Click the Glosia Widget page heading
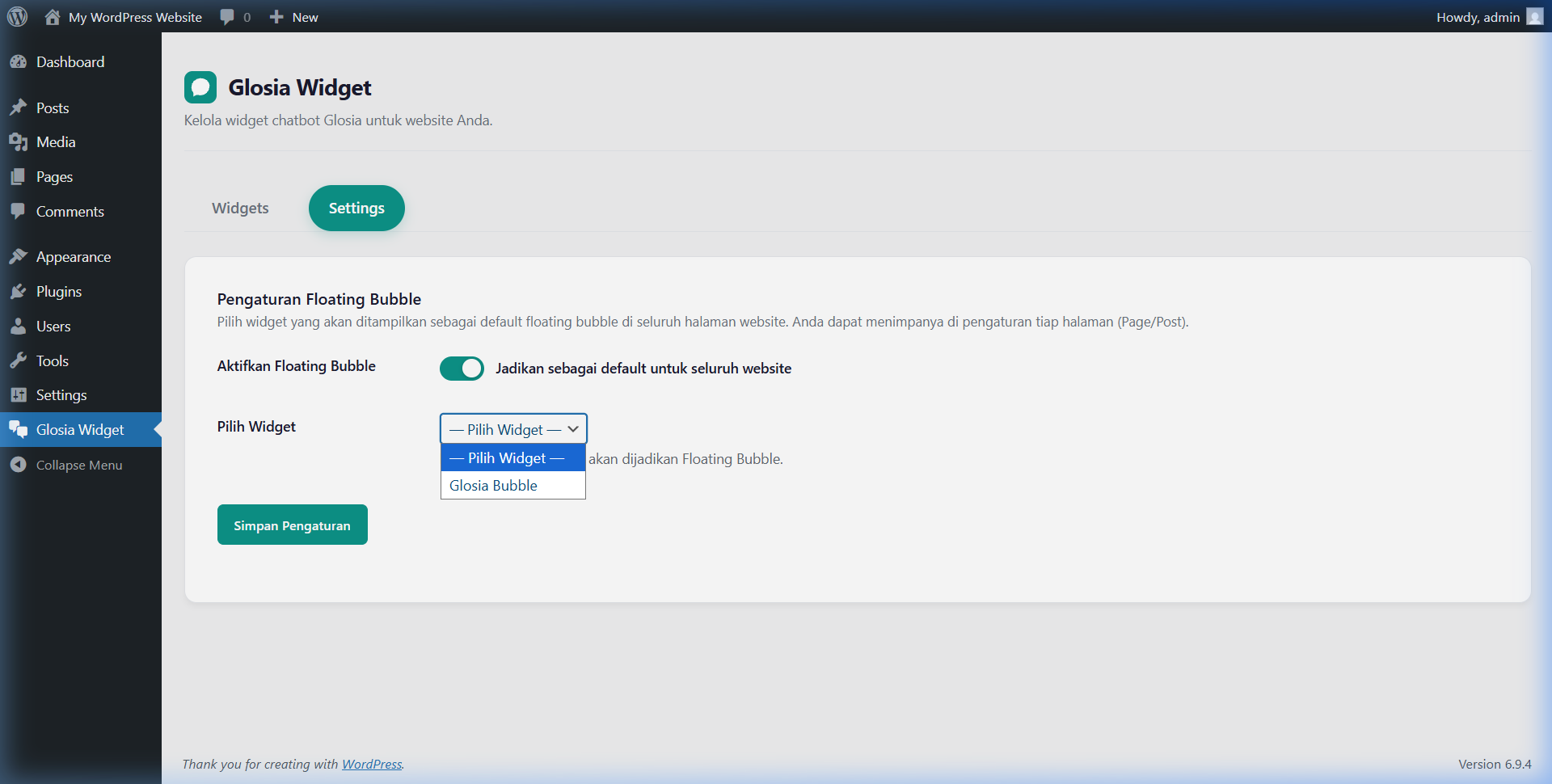This screenshot has width=1552, height=784. coord(300,87)
